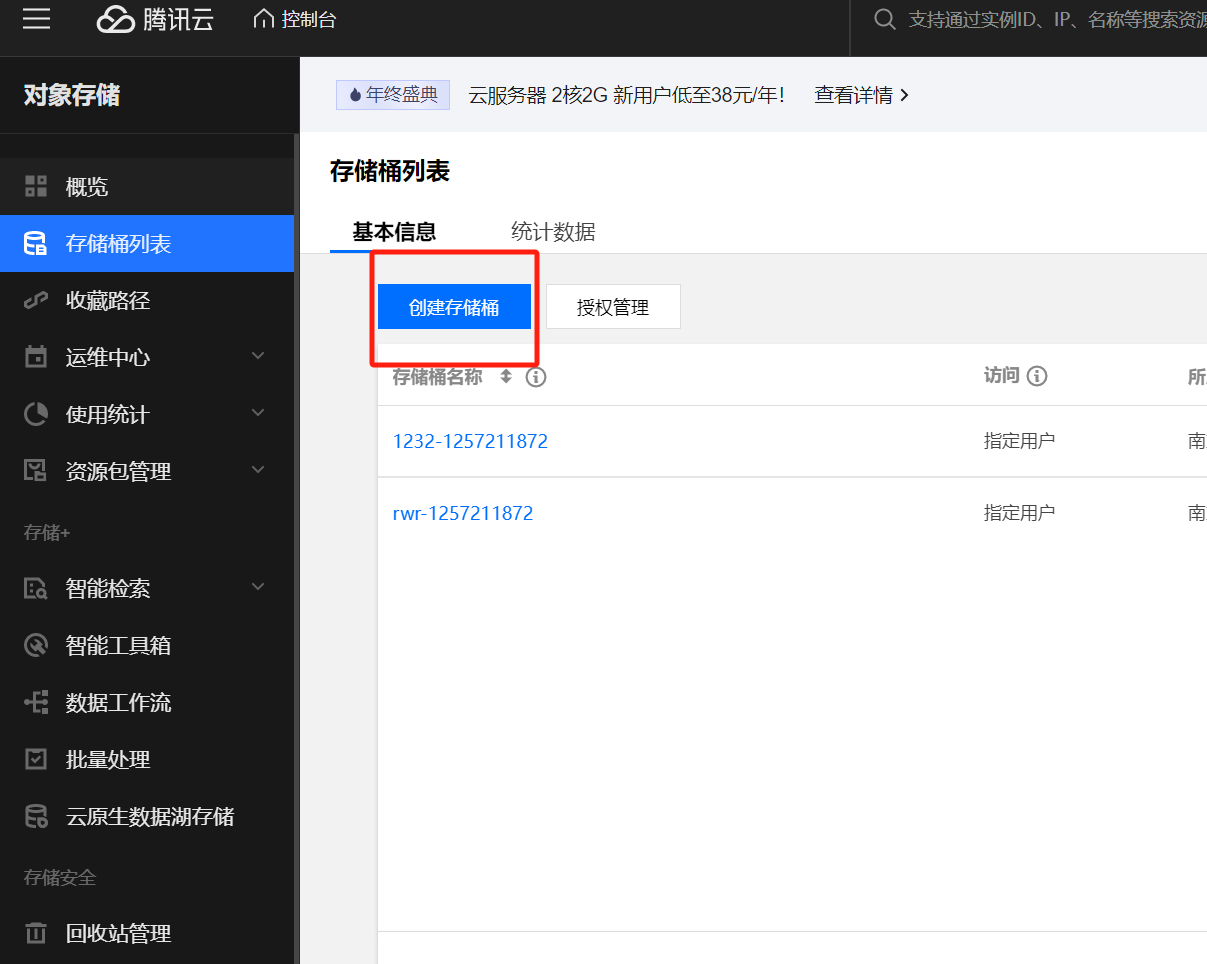This screenshot has height=964, width=1207.
Task: Open bucket 1232-1257211872
Action: pyautogui.click(x=470, y=440)
